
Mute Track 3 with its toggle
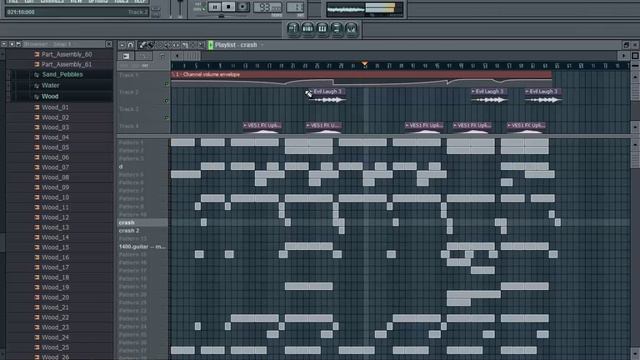[166, 118]
